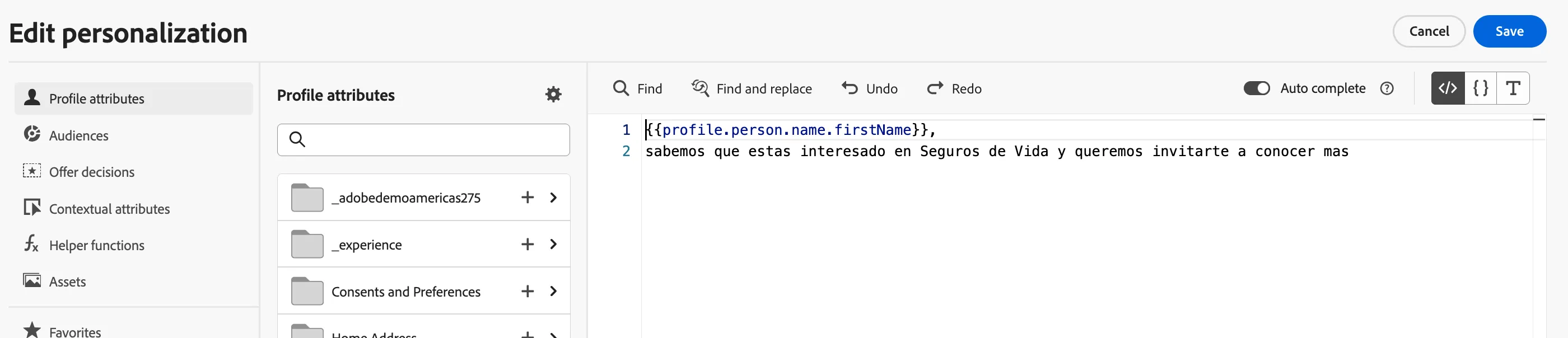Switch to text T view icon
Image resolution: width=1568 pixels, height=338 pixels.
pos(1513,88)
